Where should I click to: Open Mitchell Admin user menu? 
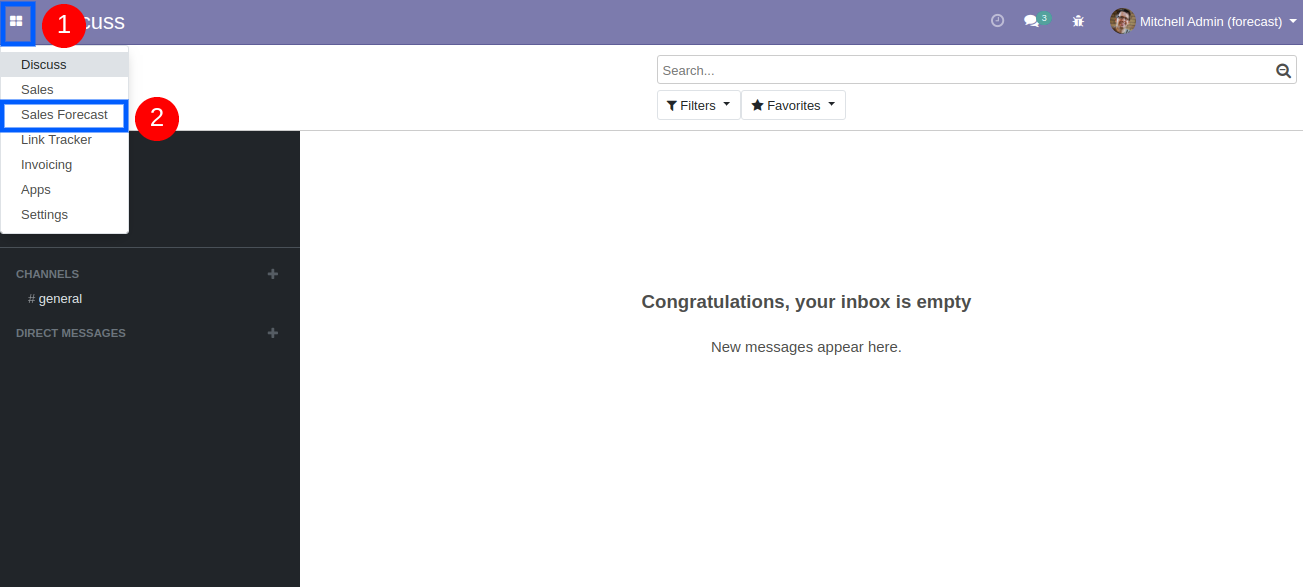click(1210, 21)
